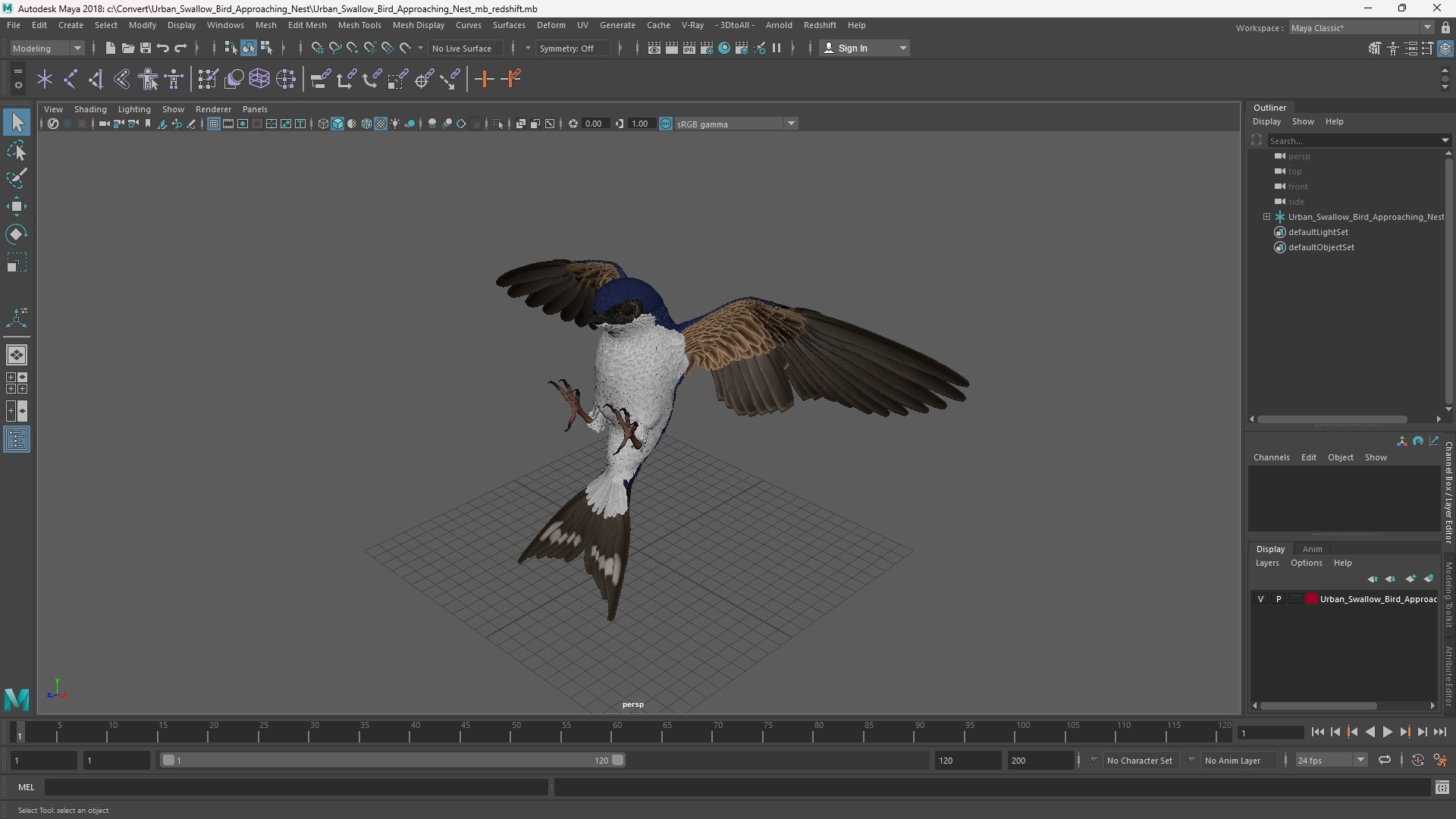
Task: Toggle use all lights bulb icon
Action: coord(395,124)
